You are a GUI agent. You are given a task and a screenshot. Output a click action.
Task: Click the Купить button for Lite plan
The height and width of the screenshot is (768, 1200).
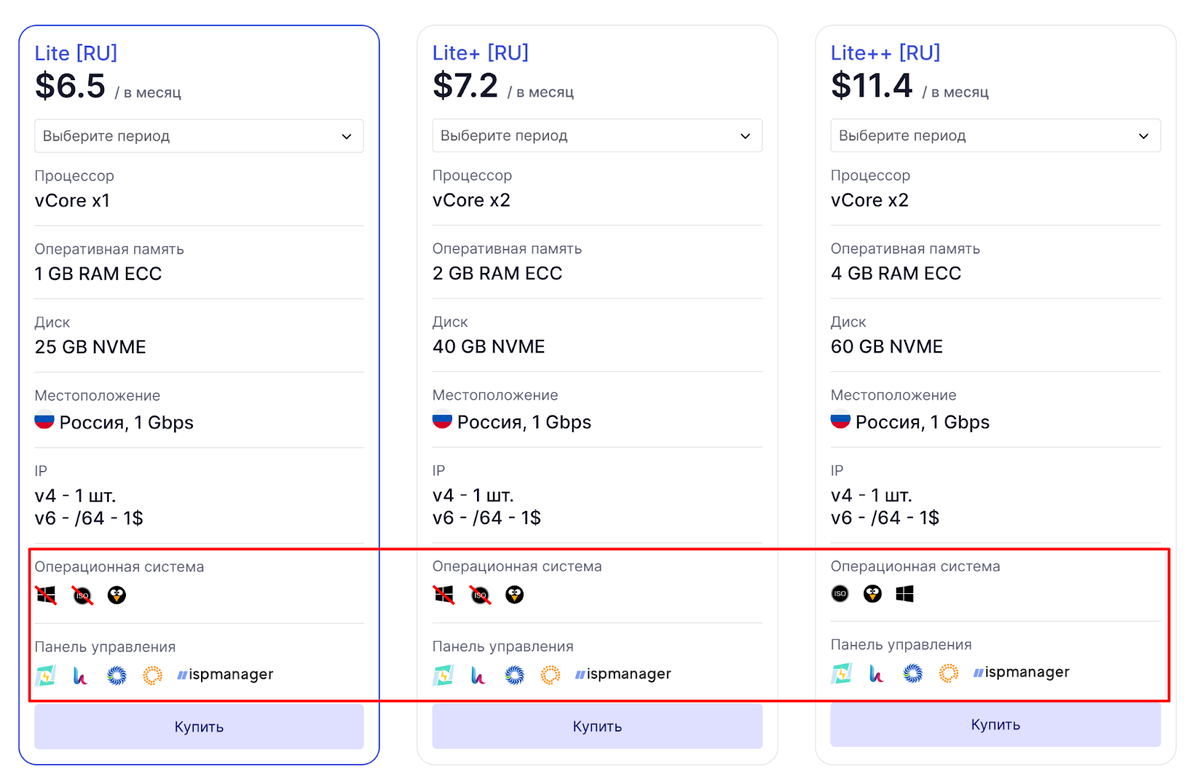[199, 727]
